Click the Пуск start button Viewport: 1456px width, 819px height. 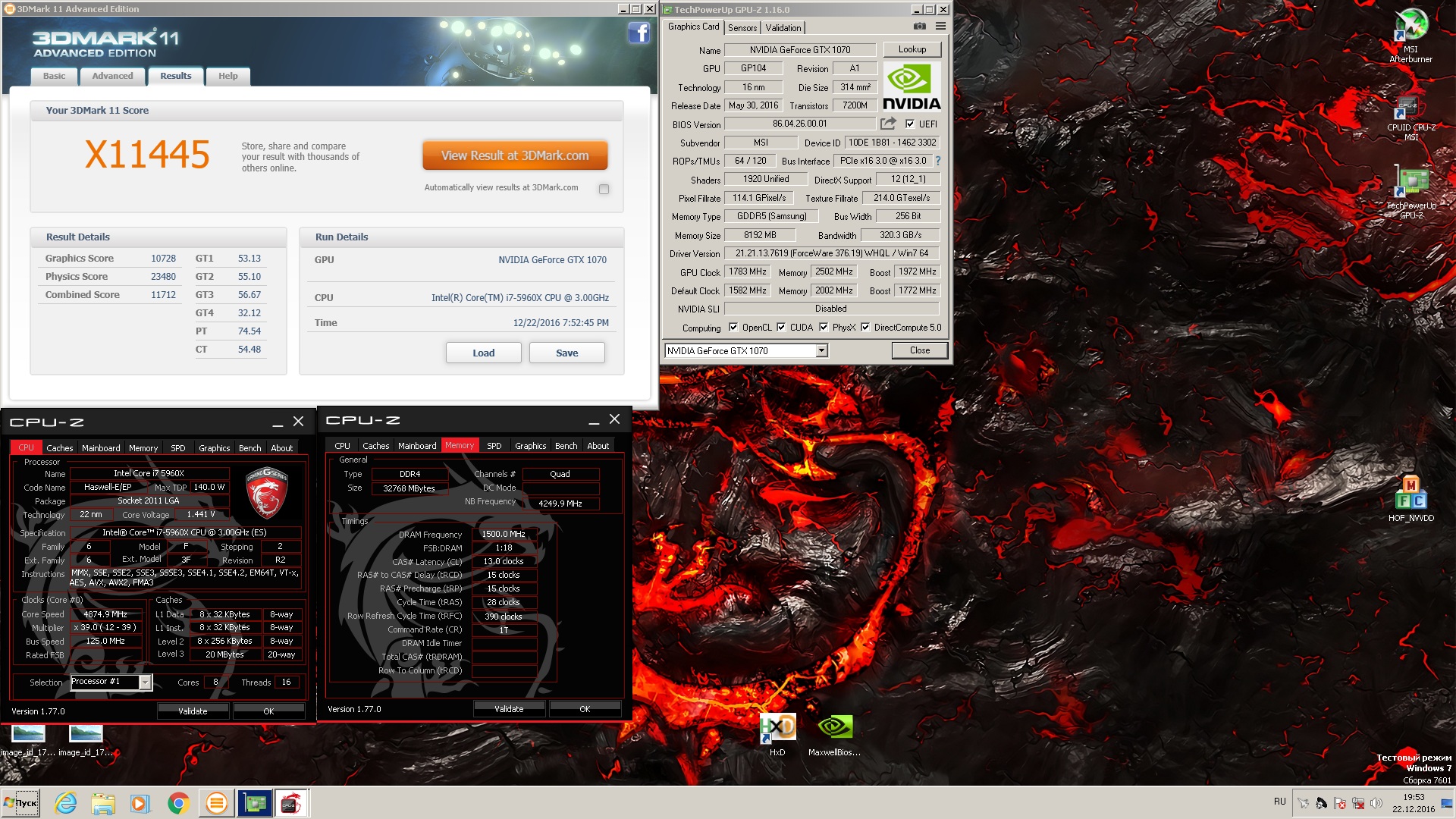point(20,803)
